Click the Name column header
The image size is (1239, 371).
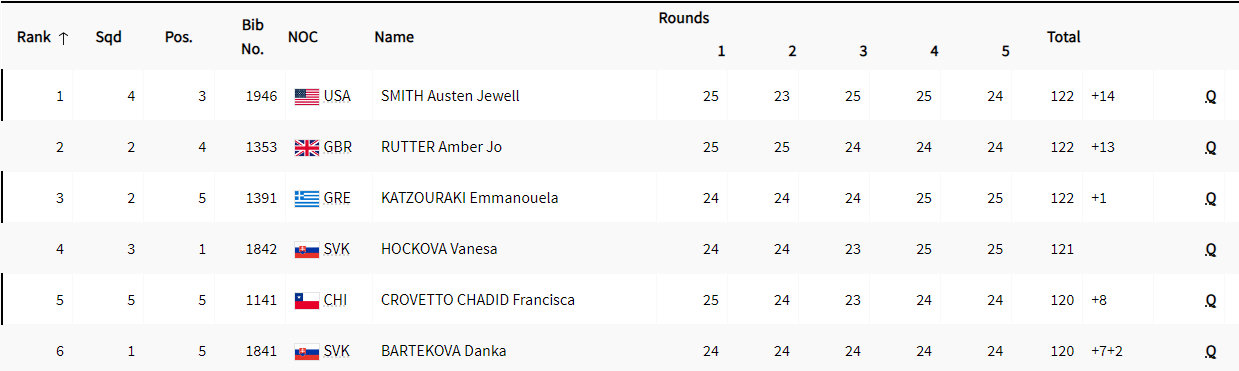pyautogui.click(x=394, y=37)
